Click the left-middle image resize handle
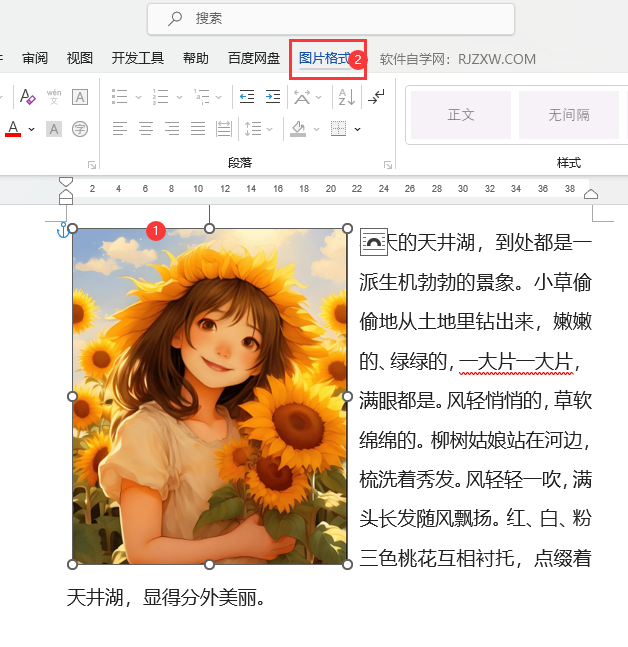 click(x=72, y=397)
